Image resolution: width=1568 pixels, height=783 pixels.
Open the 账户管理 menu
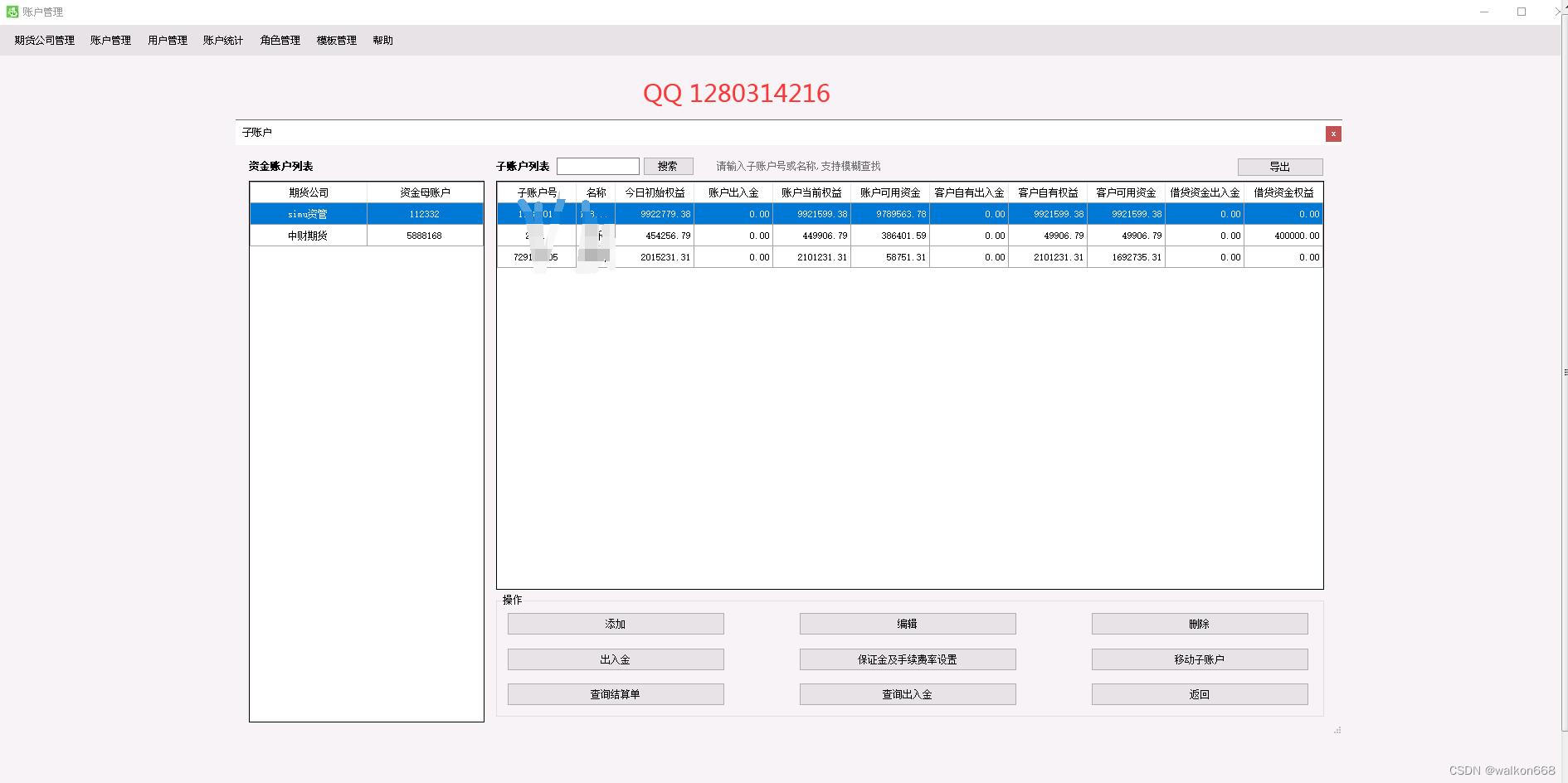point(110,40)
